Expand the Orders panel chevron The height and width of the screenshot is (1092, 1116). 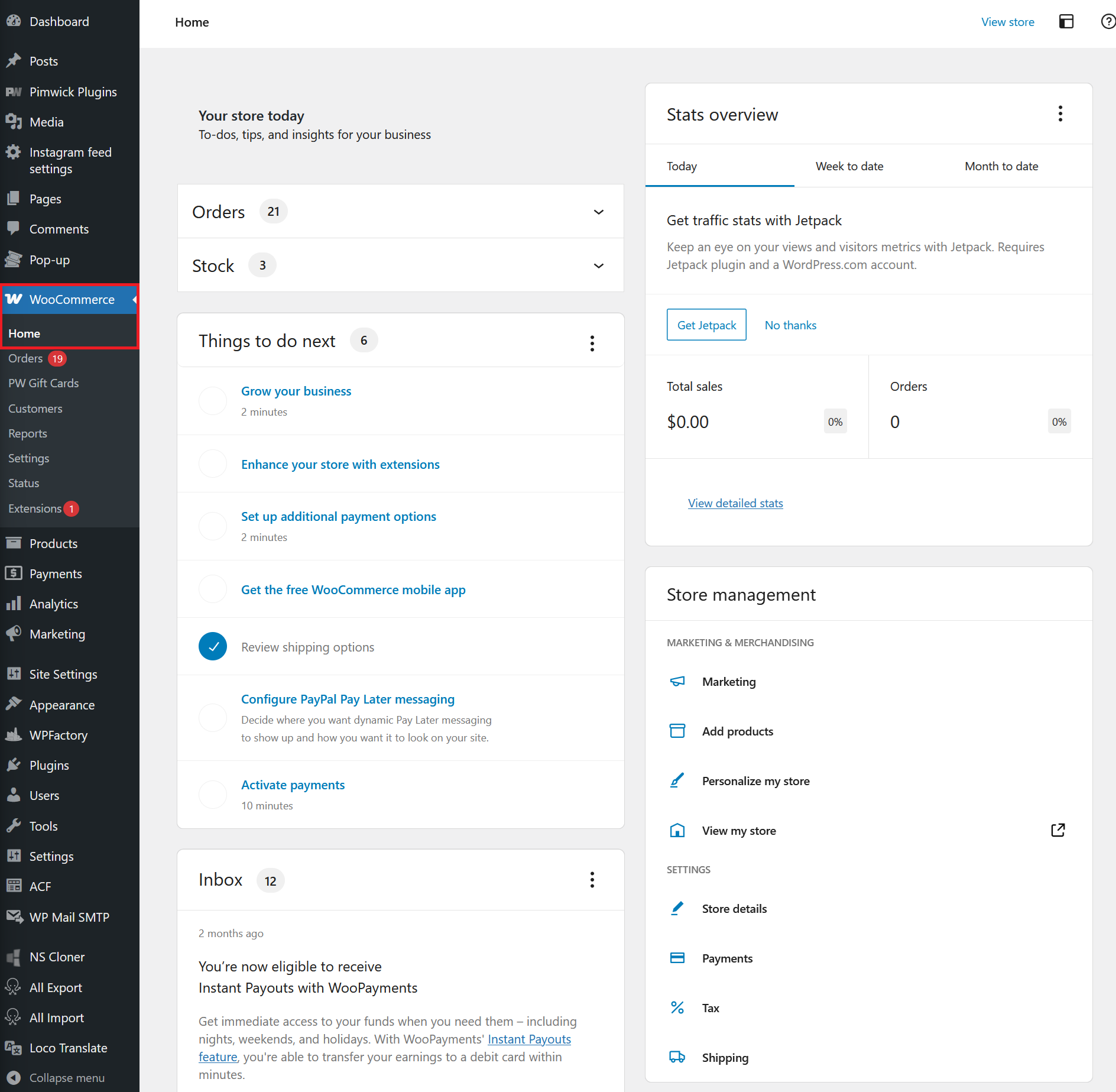click(x=599, y=212)
